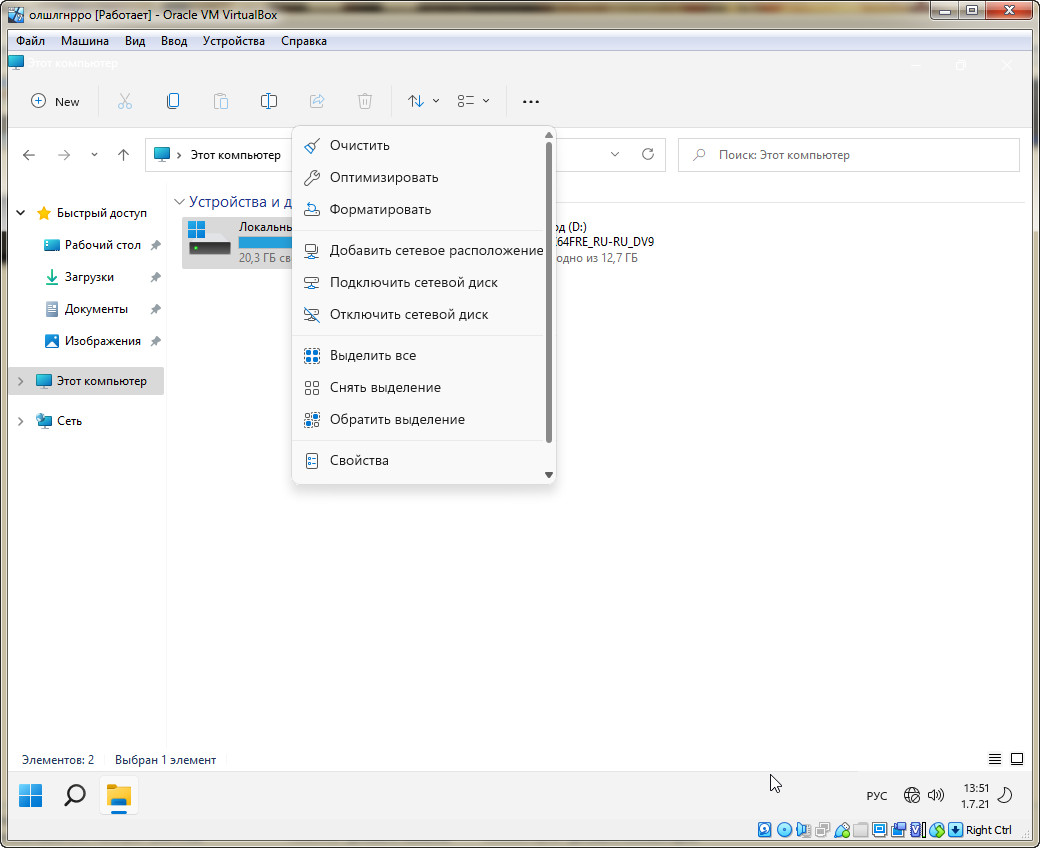Screen dimensions: 1040x848
Task: Click the three-dots See more button
Action: [x=531, y=101]
